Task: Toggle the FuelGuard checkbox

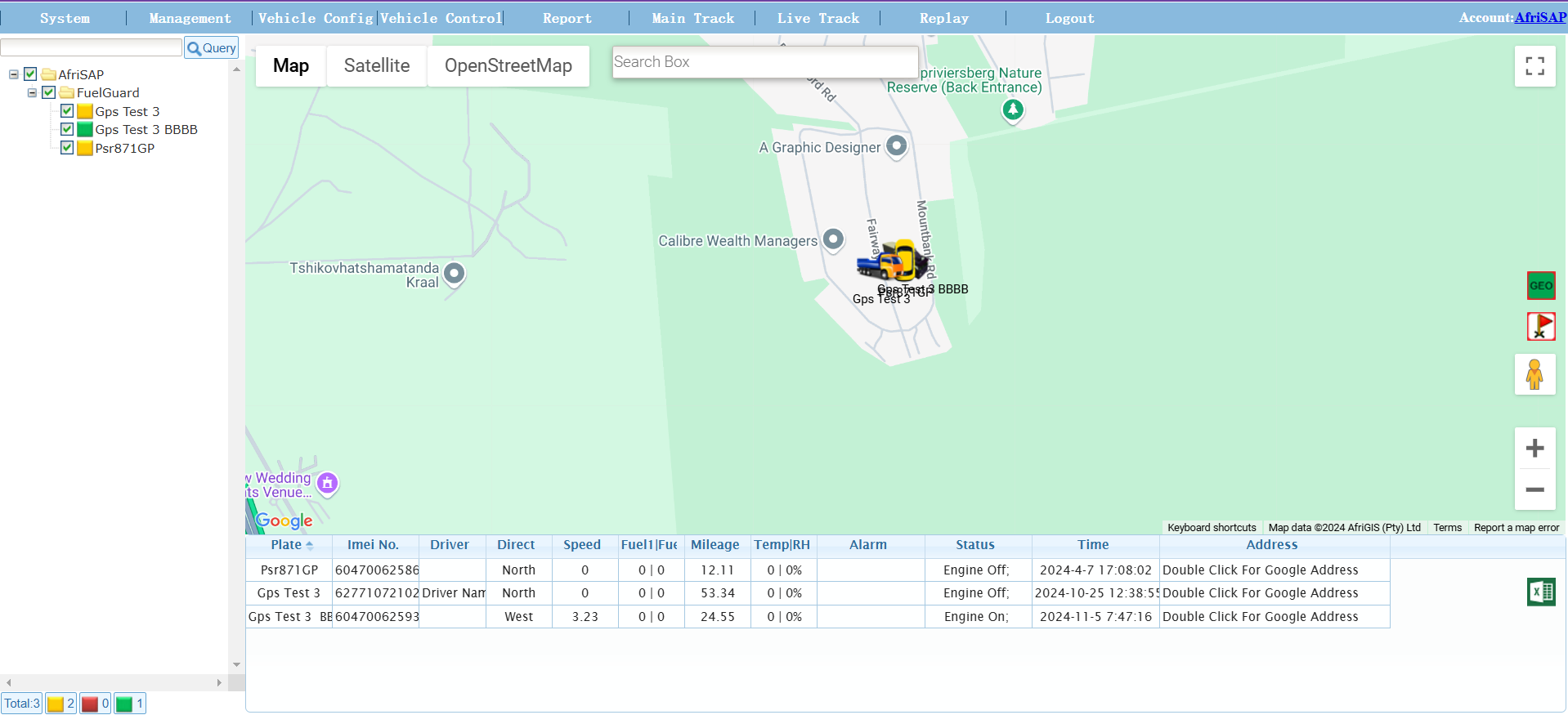Action: [x=49, y=92]
